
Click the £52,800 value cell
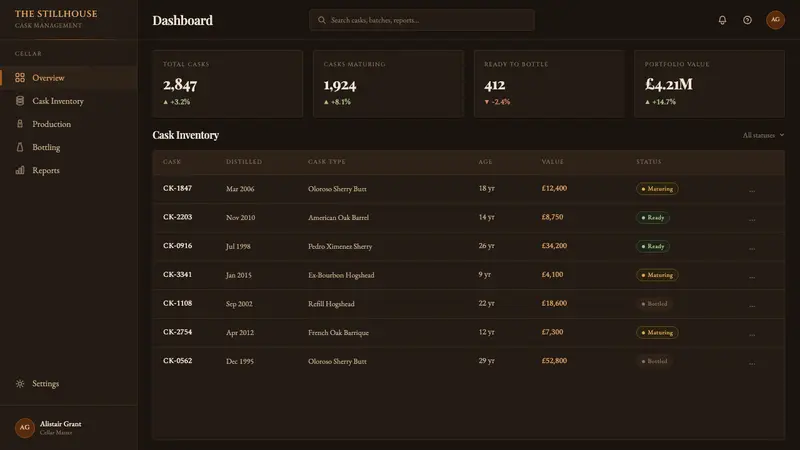click(554, 361)
